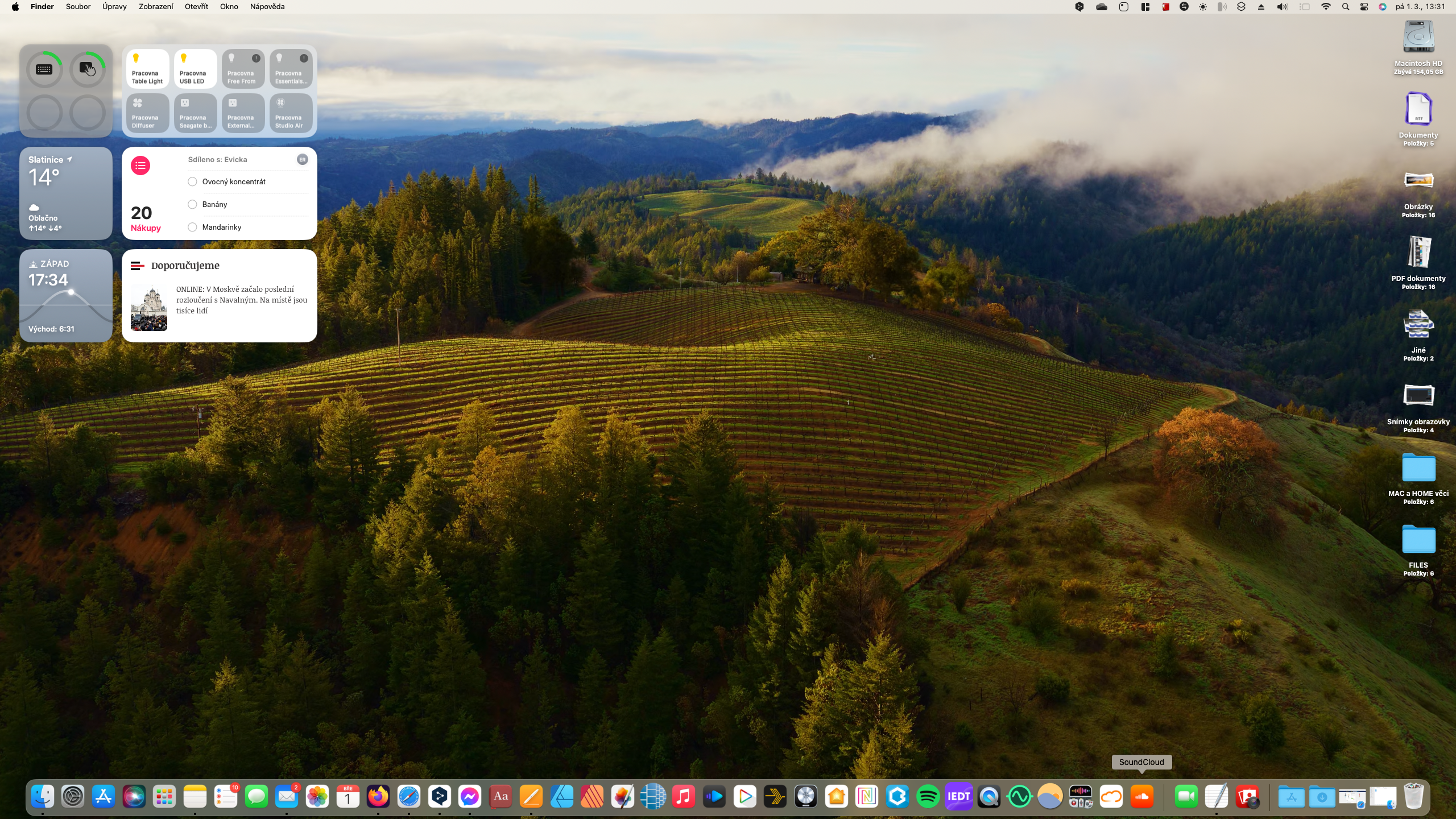1456x819 pixels.
Task: Launch Spotify from the Dock
Action: click(928, 796)
